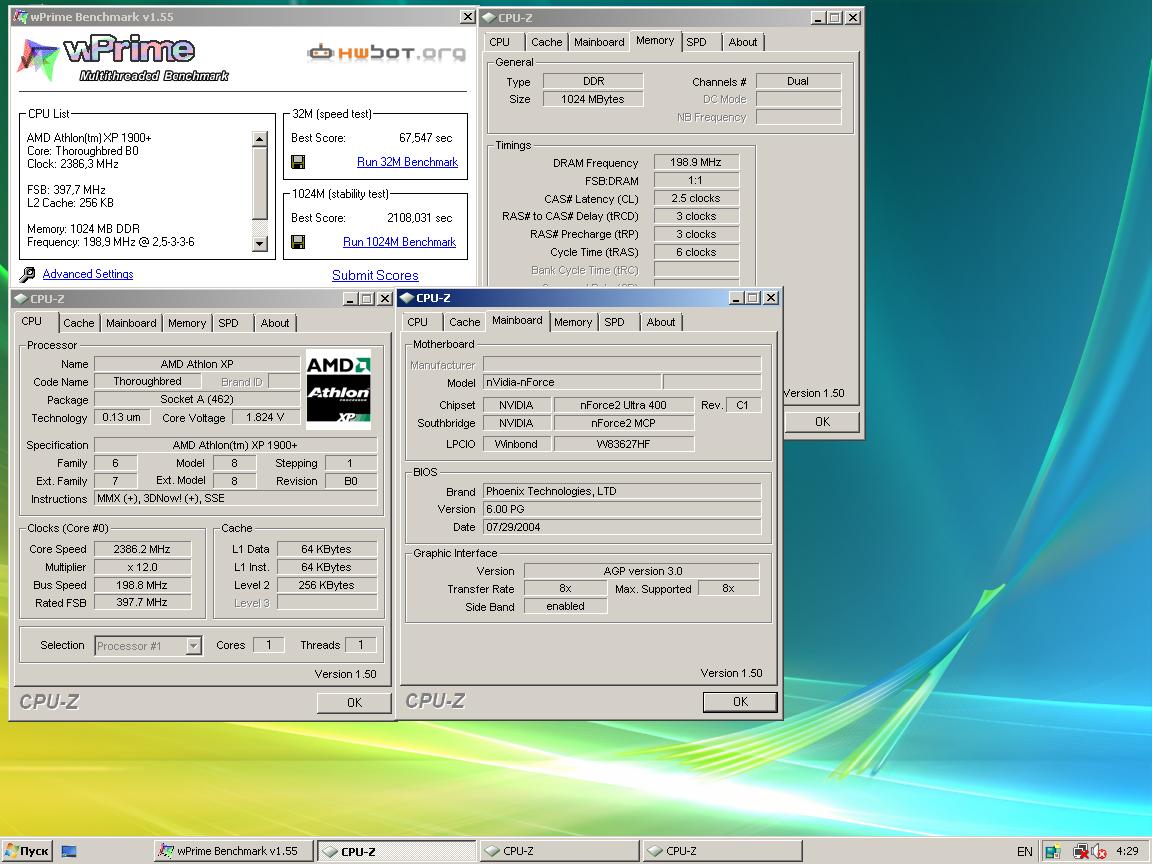Click the wPrime multithreaded benchmark logo
Screen dimensions: 1152x864
(x=123, y=57)
